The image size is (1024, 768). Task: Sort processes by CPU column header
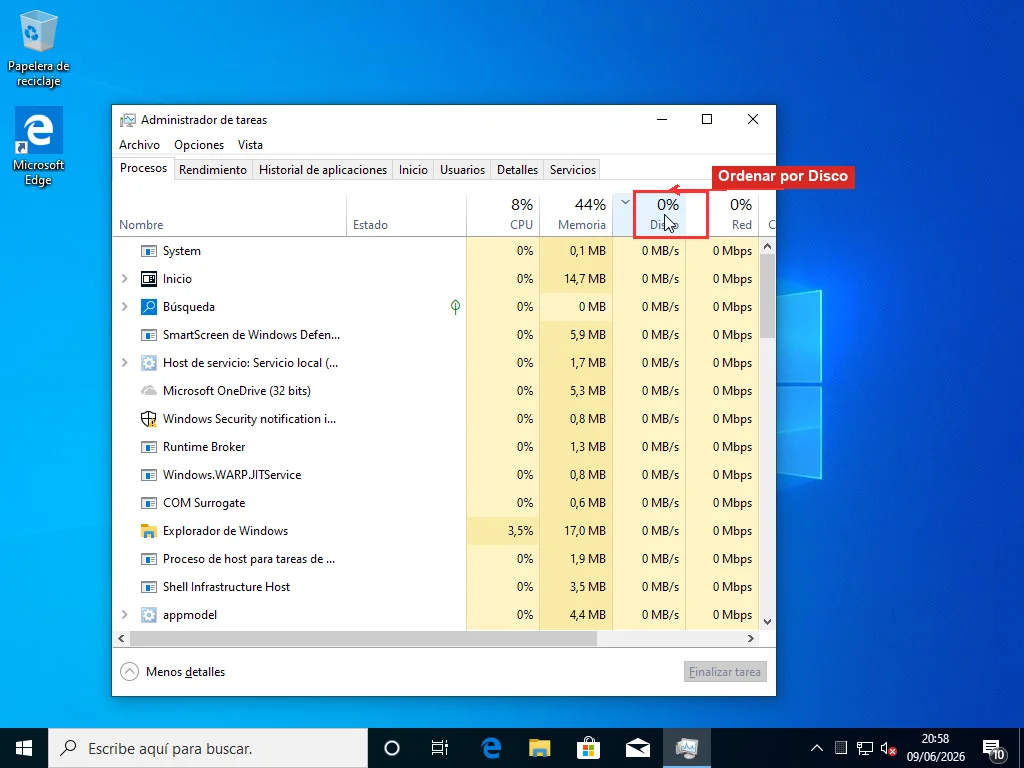coord(504,214)
